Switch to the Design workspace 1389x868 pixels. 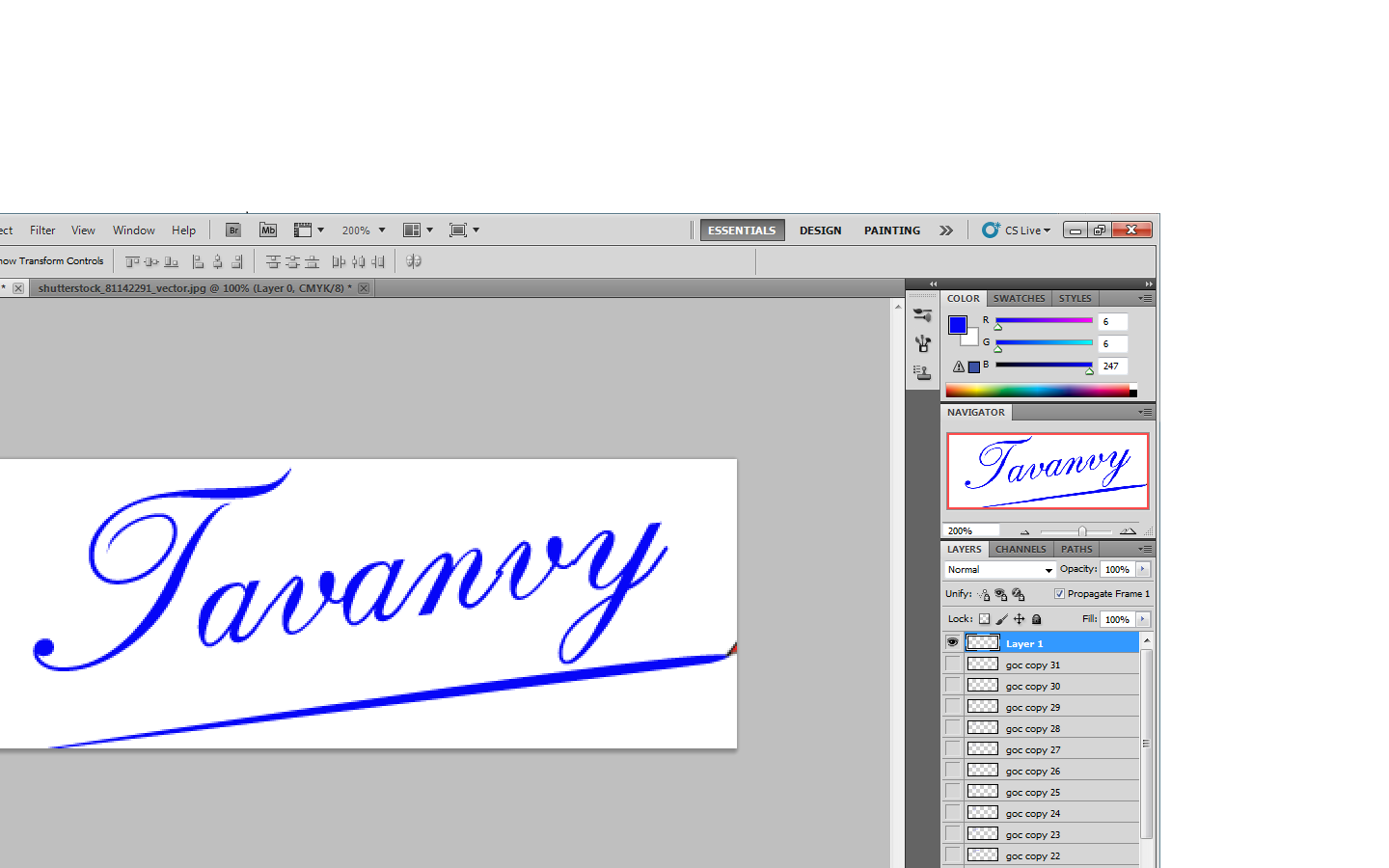(x=820, y=231)
